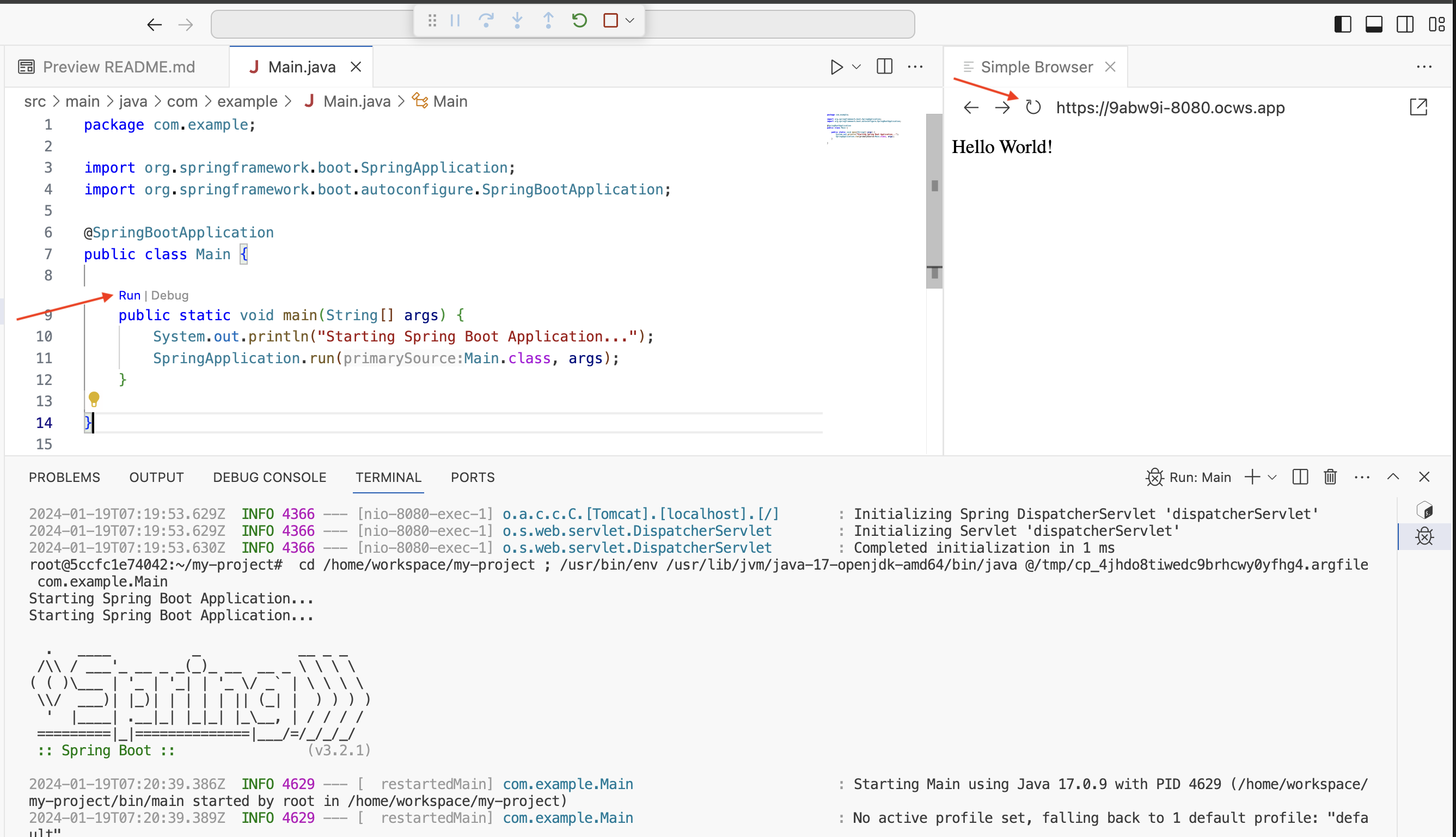Expand the run button dropdown arrow
This screenshot has height=837, width=1456.
[857, 68]
